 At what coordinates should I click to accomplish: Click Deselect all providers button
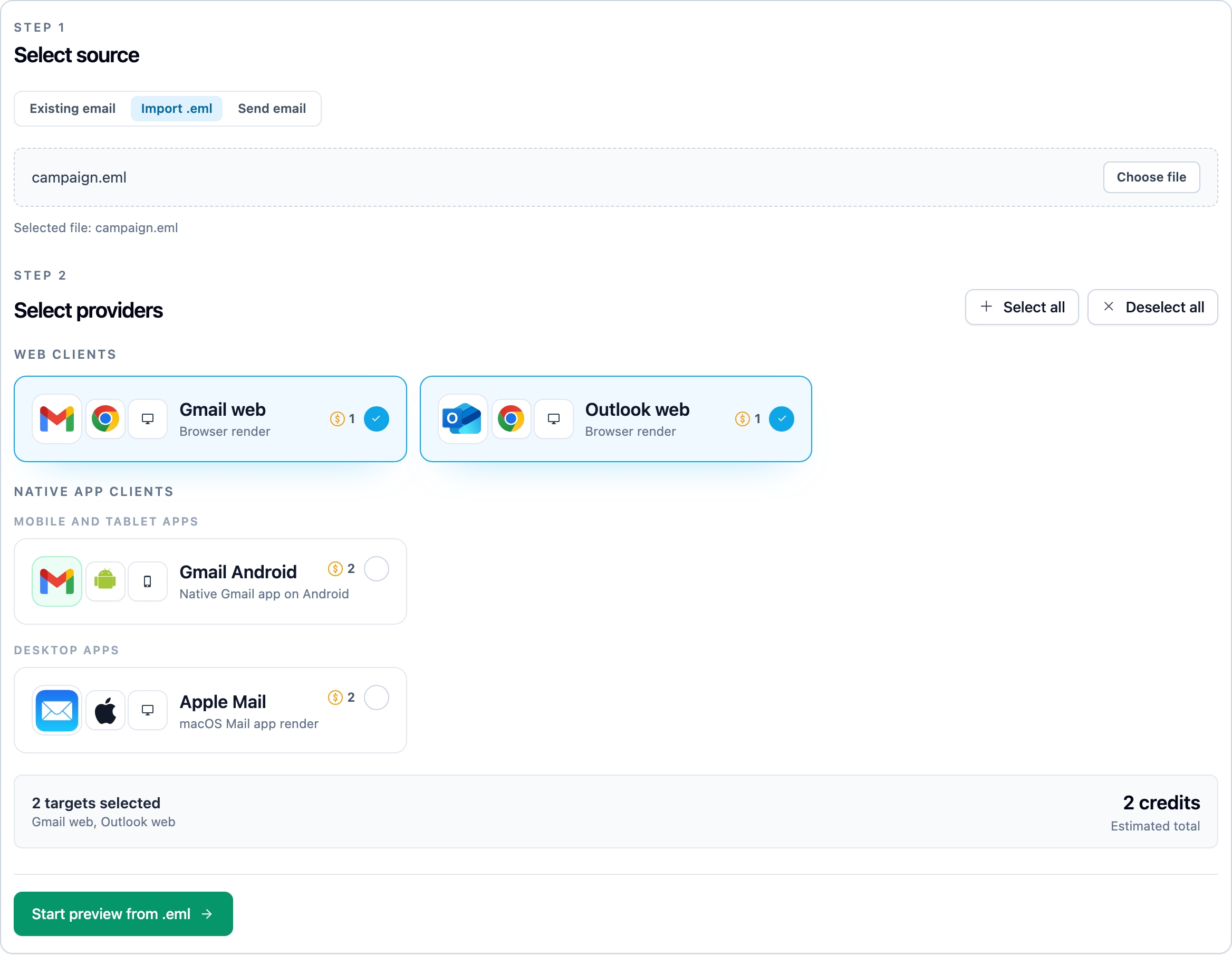pos(1152,307)
